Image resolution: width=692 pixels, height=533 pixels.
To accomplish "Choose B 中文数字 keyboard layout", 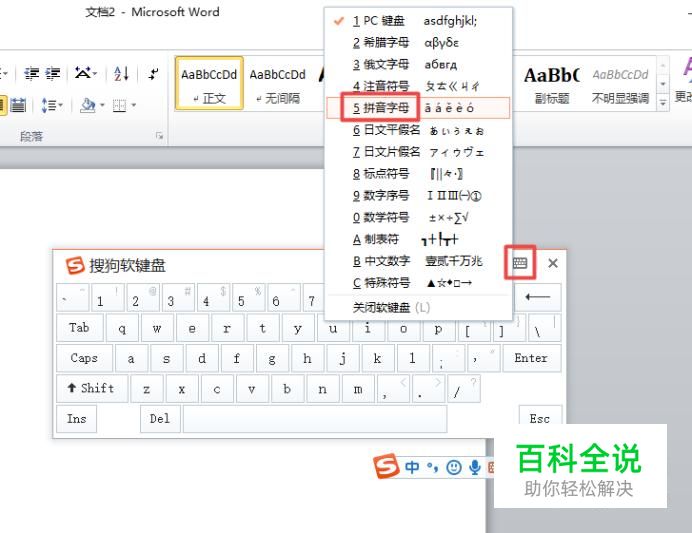I will pyautogui.click(x=418, y=261).
